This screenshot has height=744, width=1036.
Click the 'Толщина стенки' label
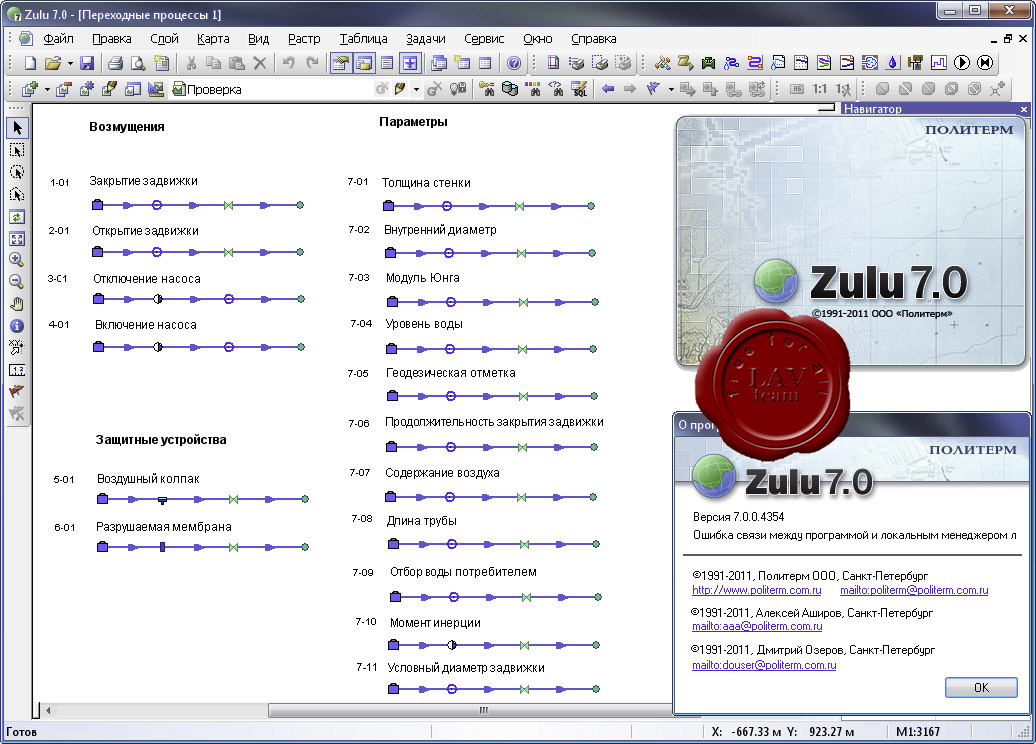pyautogui.click(x=426, y=183)
